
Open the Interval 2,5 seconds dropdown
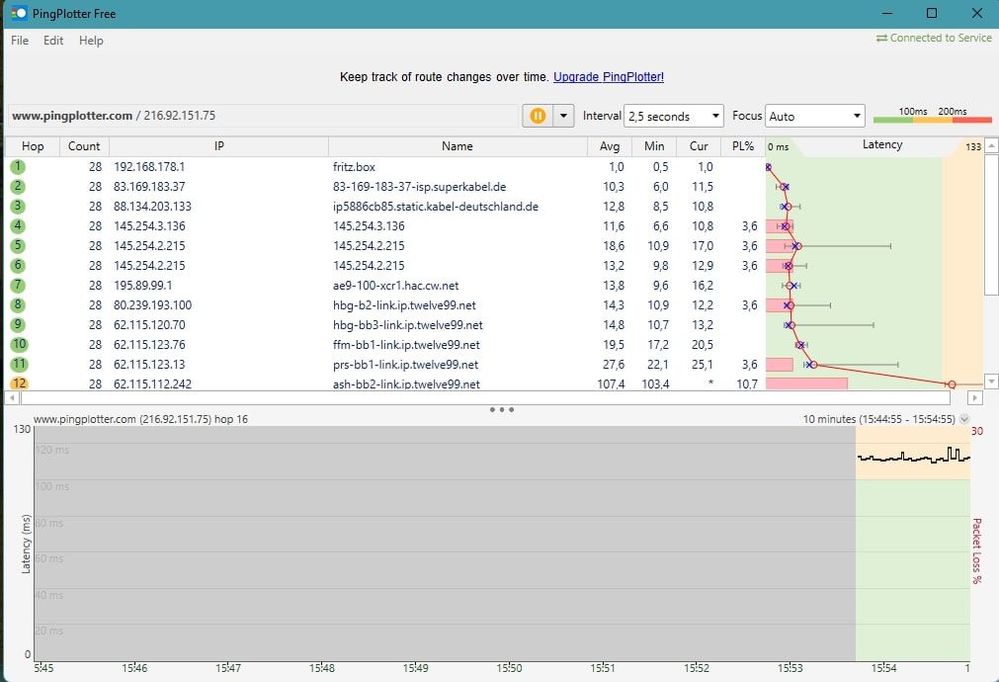[673, 116]
